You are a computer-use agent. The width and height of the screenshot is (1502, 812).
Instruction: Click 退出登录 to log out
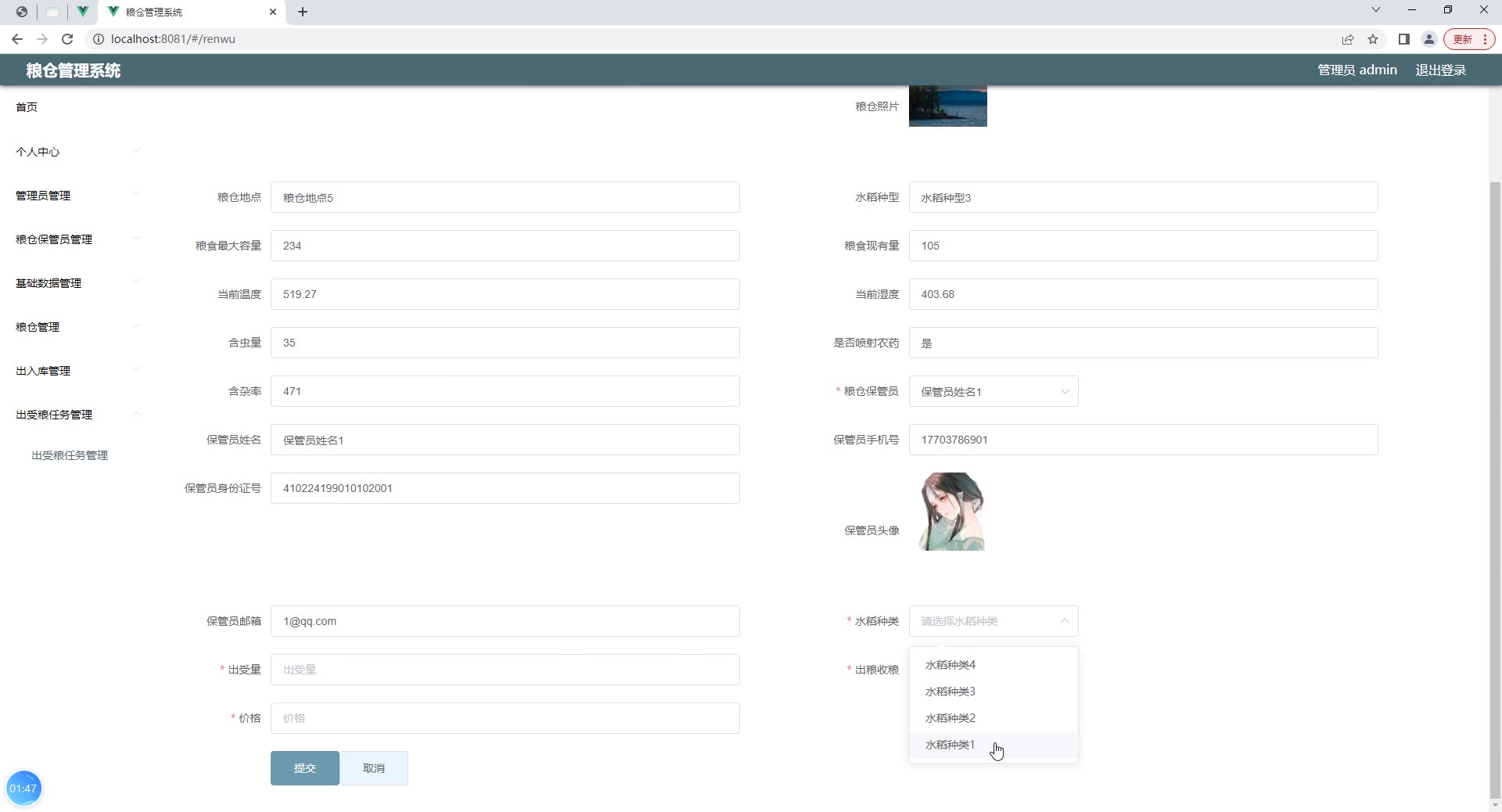pos(1440,70)
